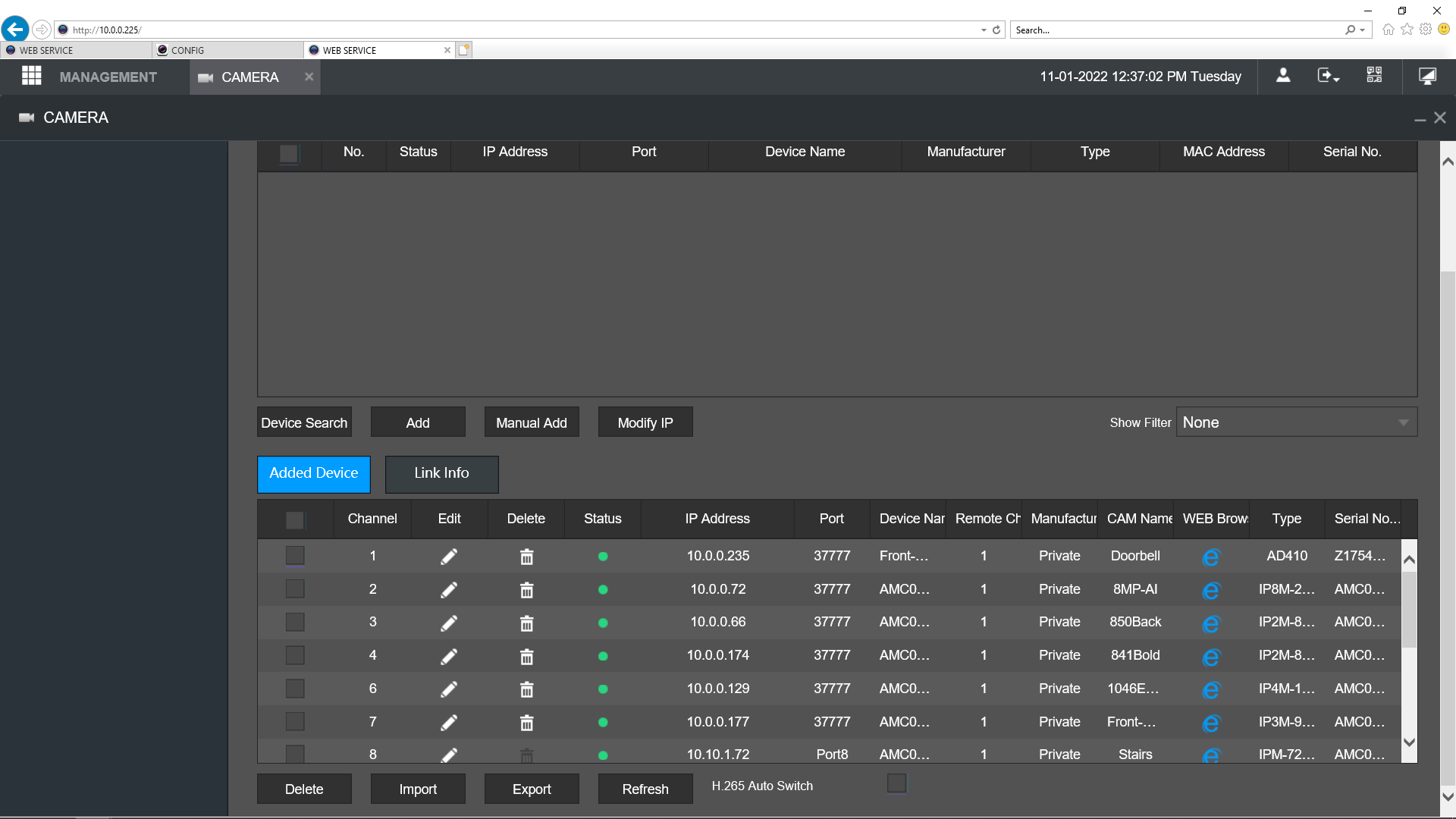Expand the browser address bar dropdown arrow

pyautogui.click(x=984, y=30)
